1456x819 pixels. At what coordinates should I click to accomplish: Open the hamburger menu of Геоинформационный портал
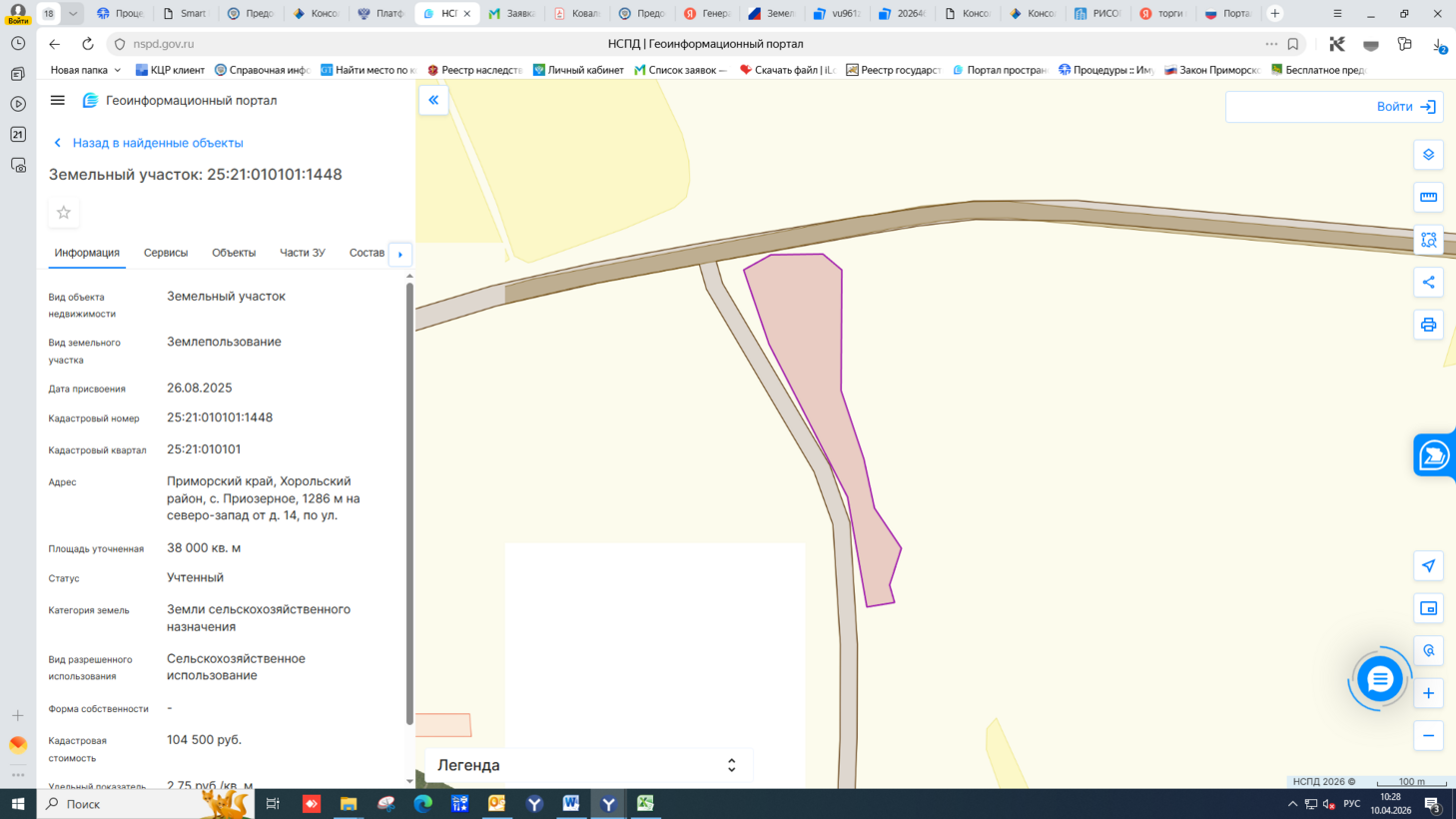point(58,100)
